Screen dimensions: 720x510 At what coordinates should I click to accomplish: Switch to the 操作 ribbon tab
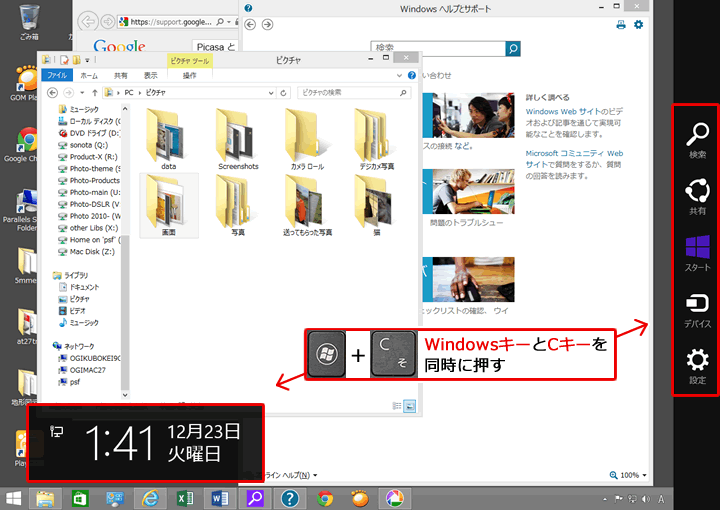[190, 75]
